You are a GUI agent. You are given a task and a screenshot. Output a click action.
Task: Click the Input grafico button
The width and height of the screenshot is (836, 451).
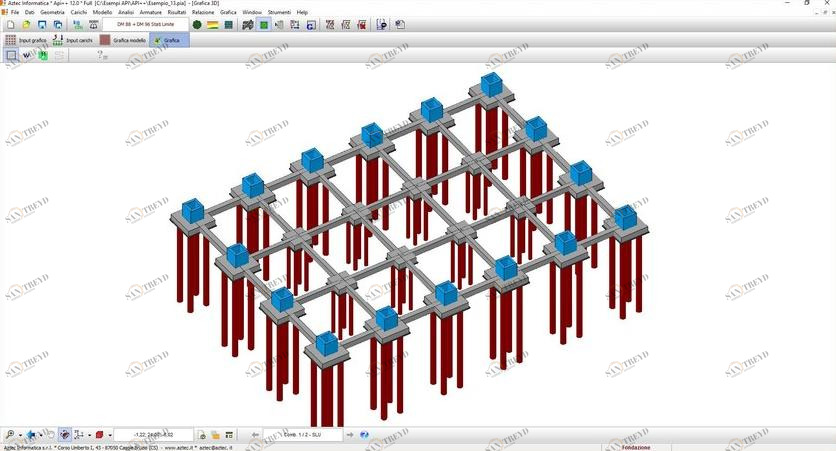[26, 40]
